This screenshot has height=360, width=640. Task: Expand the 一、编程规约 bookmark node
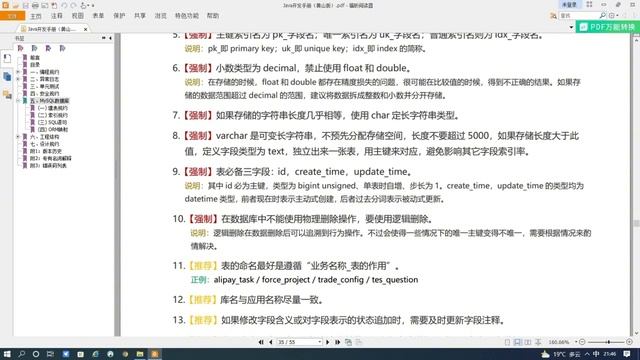click(18, 72)
